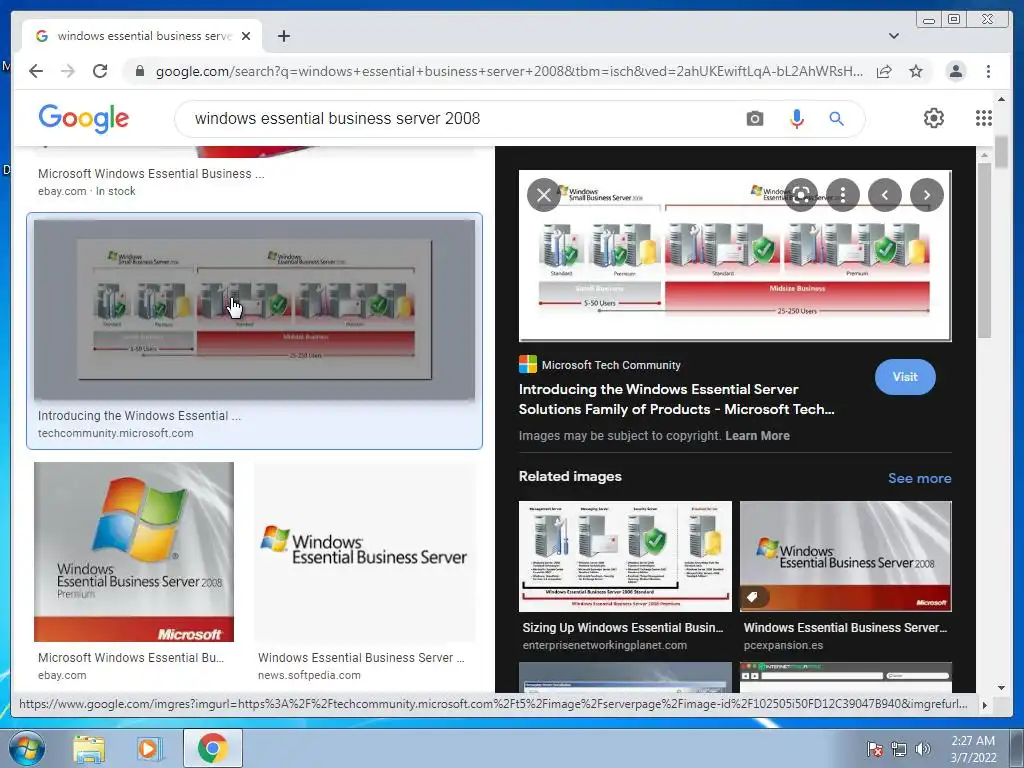Open Chrome's three-dot menu

click(x=988, y=71)
